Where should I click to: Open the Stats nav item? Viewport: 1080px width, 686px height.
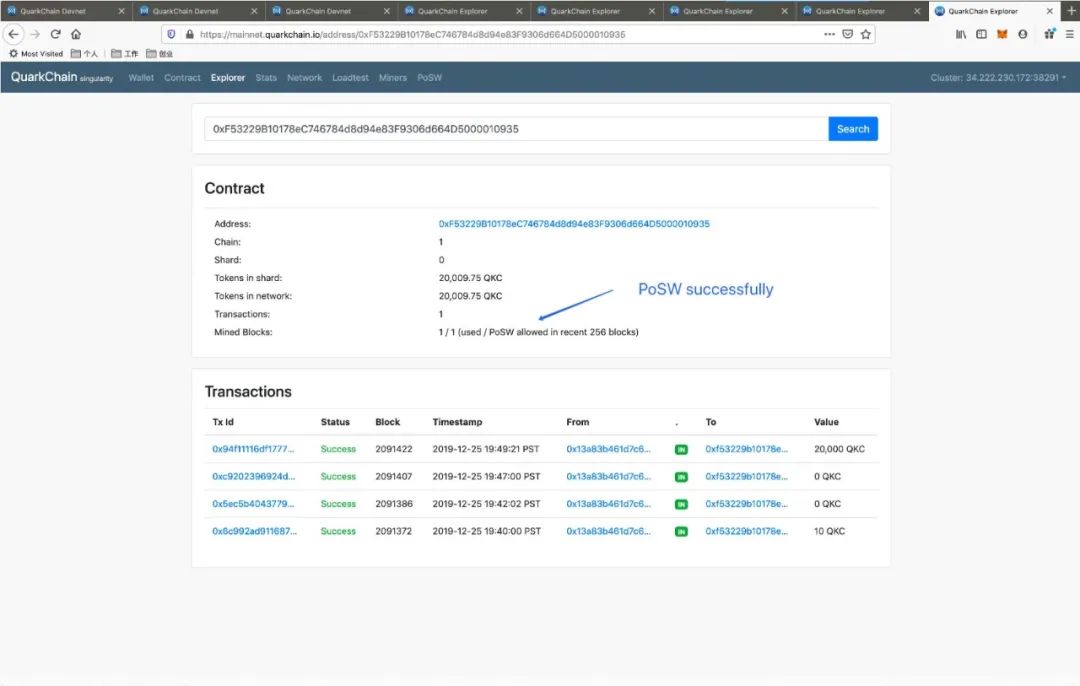pyautogui.click(x=266, y=78)
